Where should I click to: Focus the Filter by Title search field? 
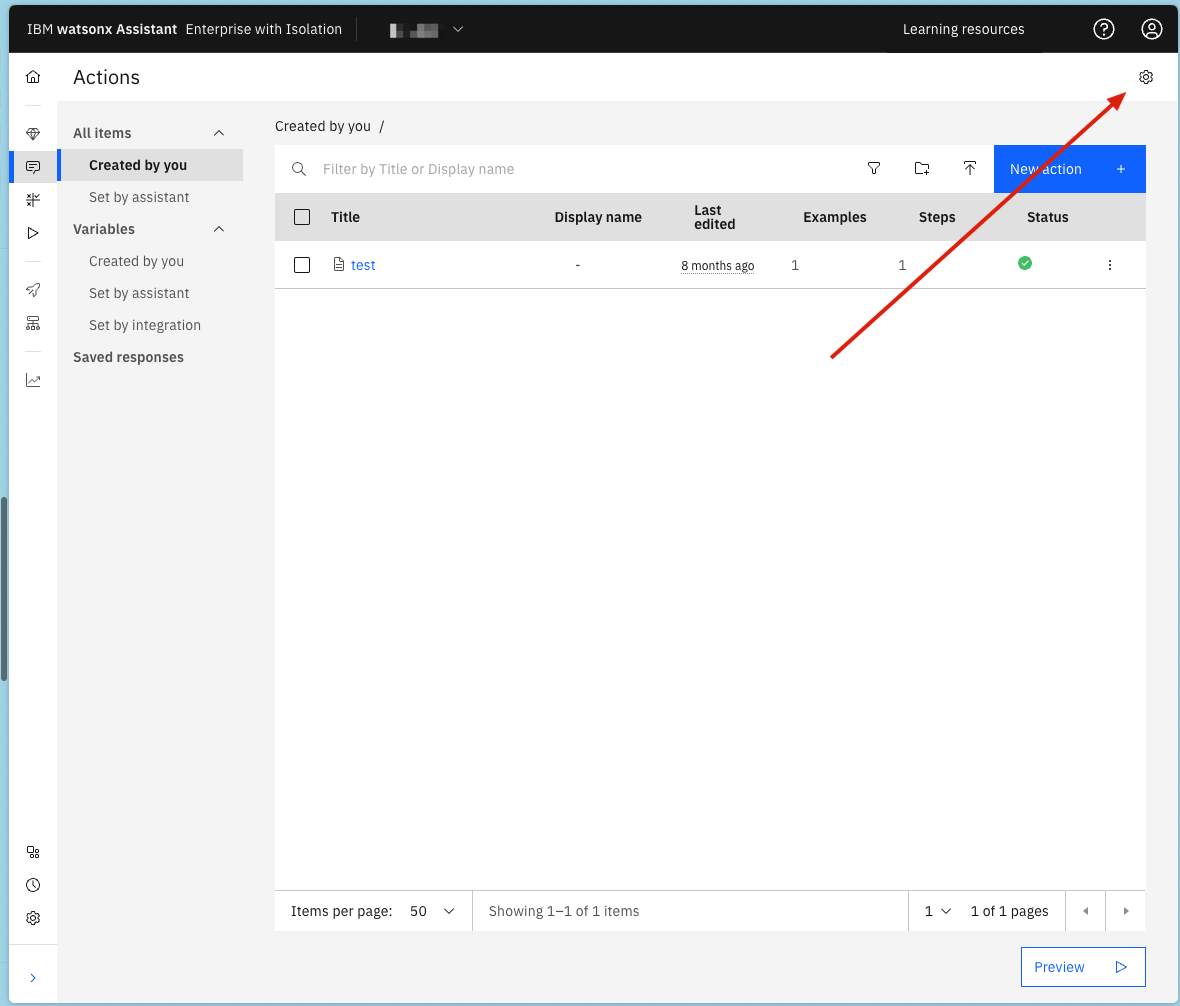pos(579,169)
